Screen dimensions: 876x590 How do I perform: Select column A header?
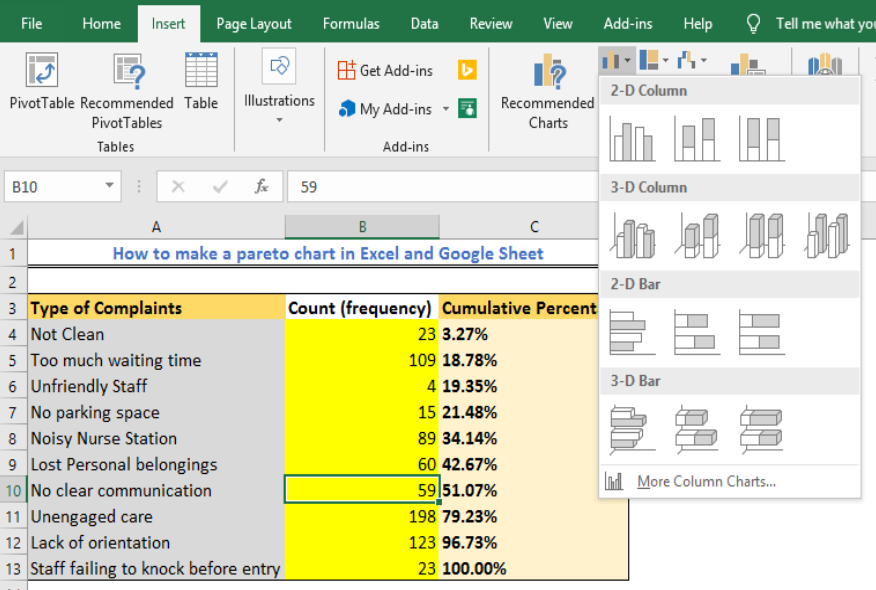[156, 227]
